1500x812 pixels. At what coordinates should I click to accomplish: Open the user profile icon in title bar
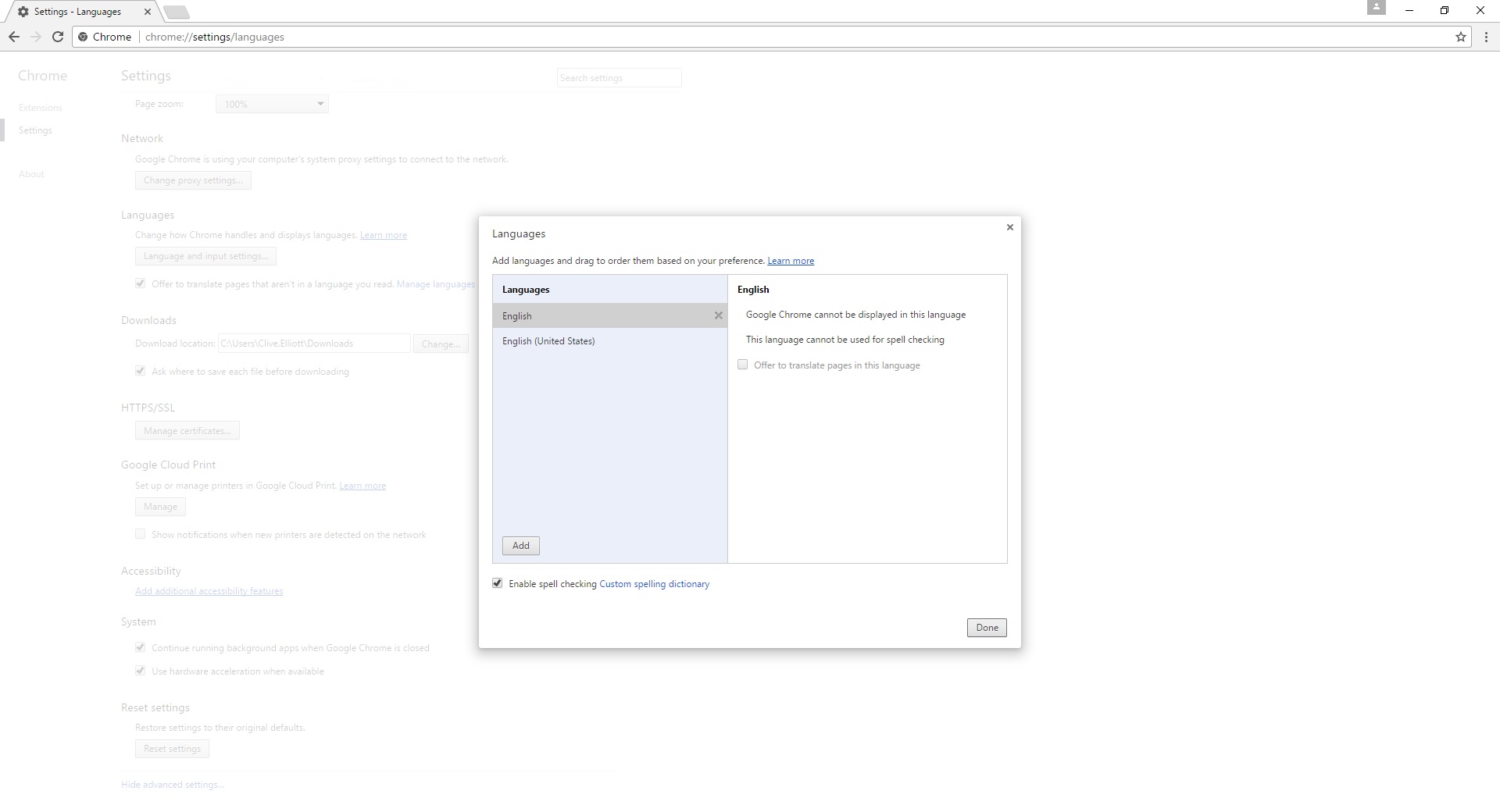[1377, 8]
